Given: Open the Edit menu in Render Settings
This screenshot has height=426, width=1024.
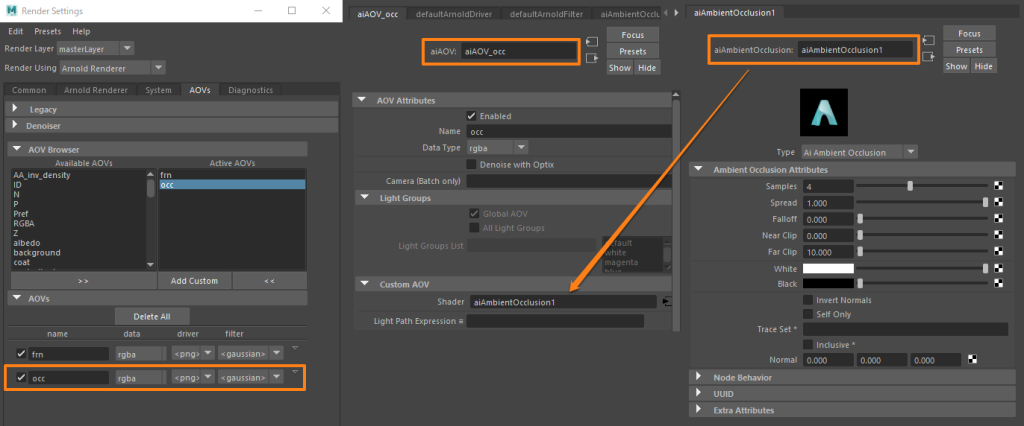Looking at the screenshot, I should click(x=16, y=31).
